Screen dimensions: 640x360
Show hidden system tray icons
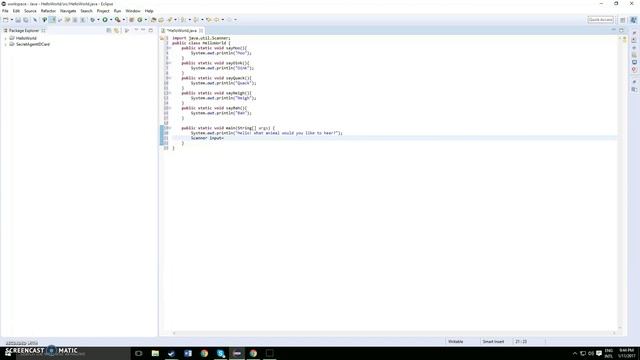pyautogui.click(x=575, y=353)
